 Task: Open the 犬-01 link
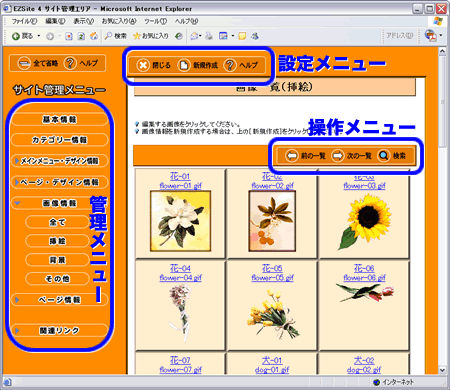pyautogui.click(x=272, y=360)
